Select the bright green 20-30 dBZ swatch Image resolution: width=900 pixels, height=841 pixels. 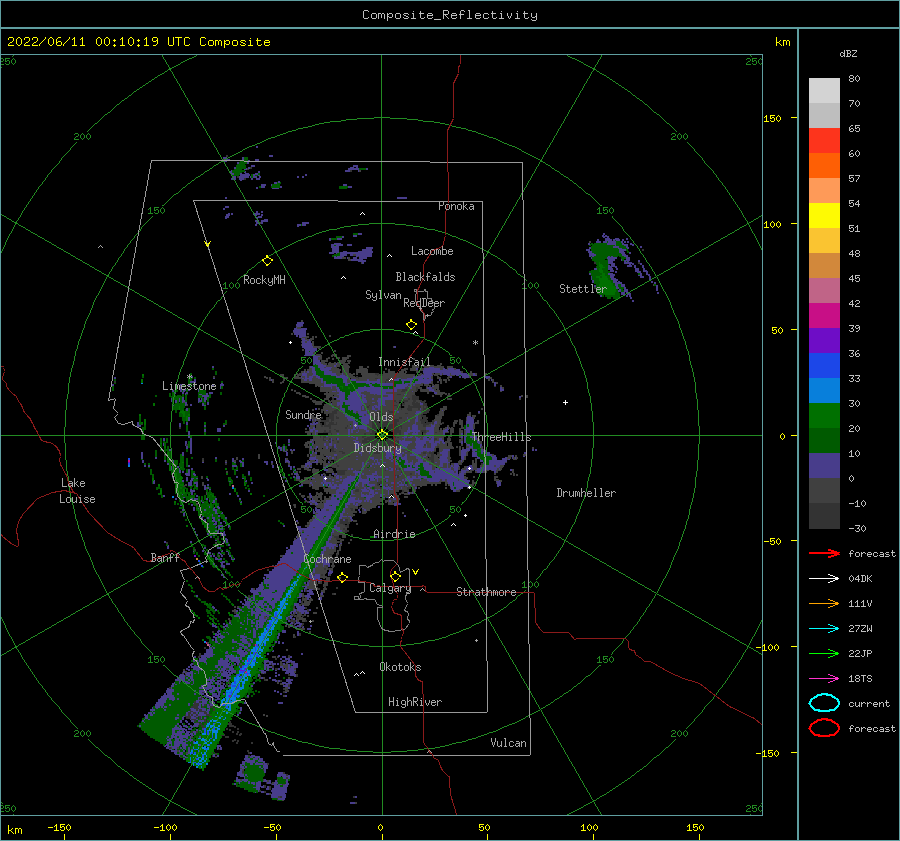tap(824, 416)
